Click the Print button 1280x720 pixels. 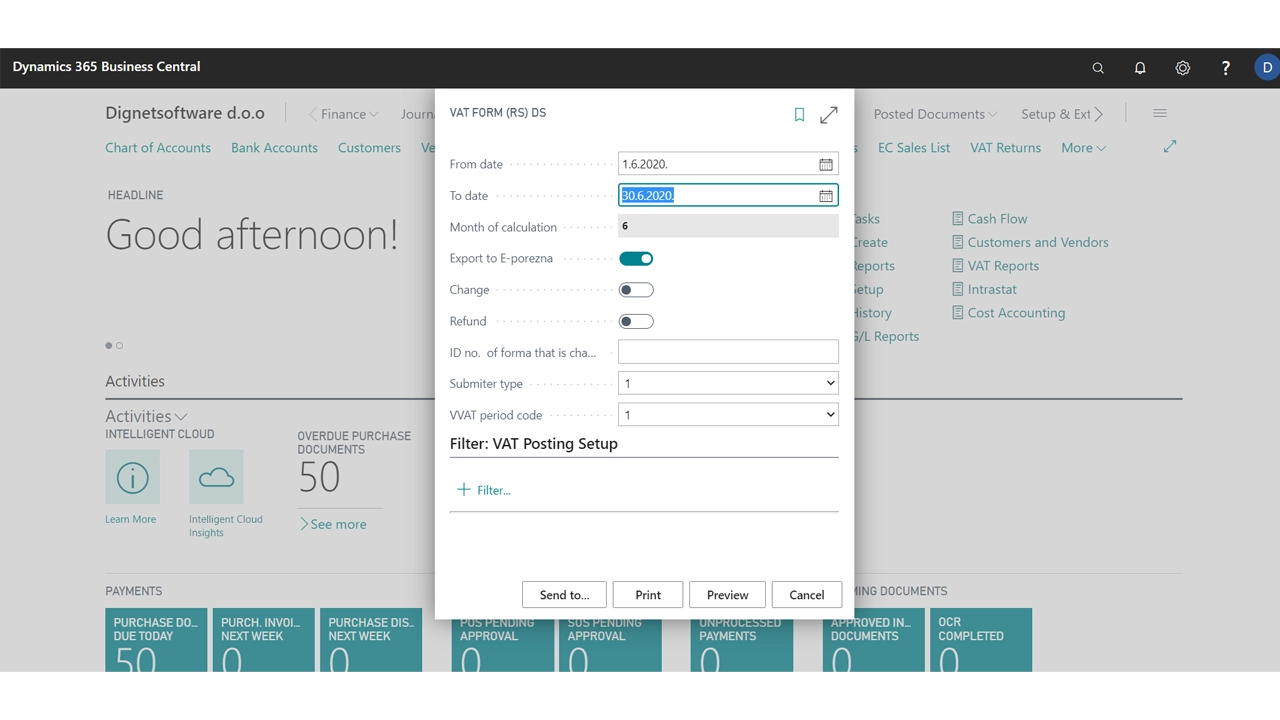coord(648,595)
